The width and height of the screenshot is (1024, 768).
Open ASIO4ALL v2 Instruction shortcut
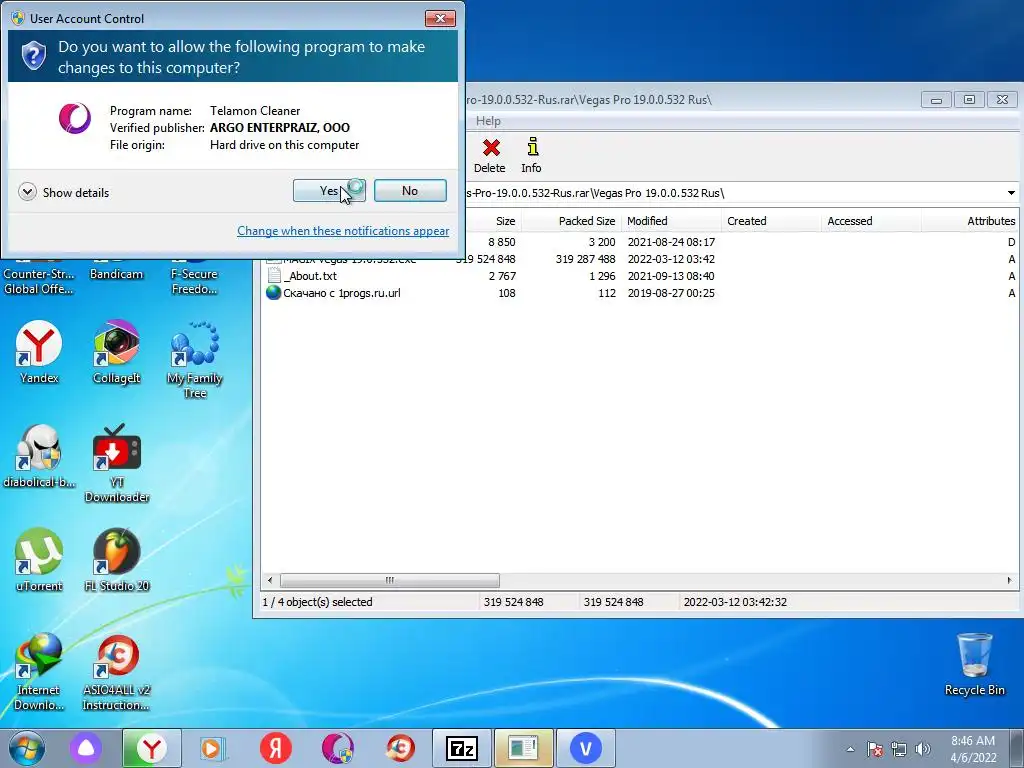116,671
